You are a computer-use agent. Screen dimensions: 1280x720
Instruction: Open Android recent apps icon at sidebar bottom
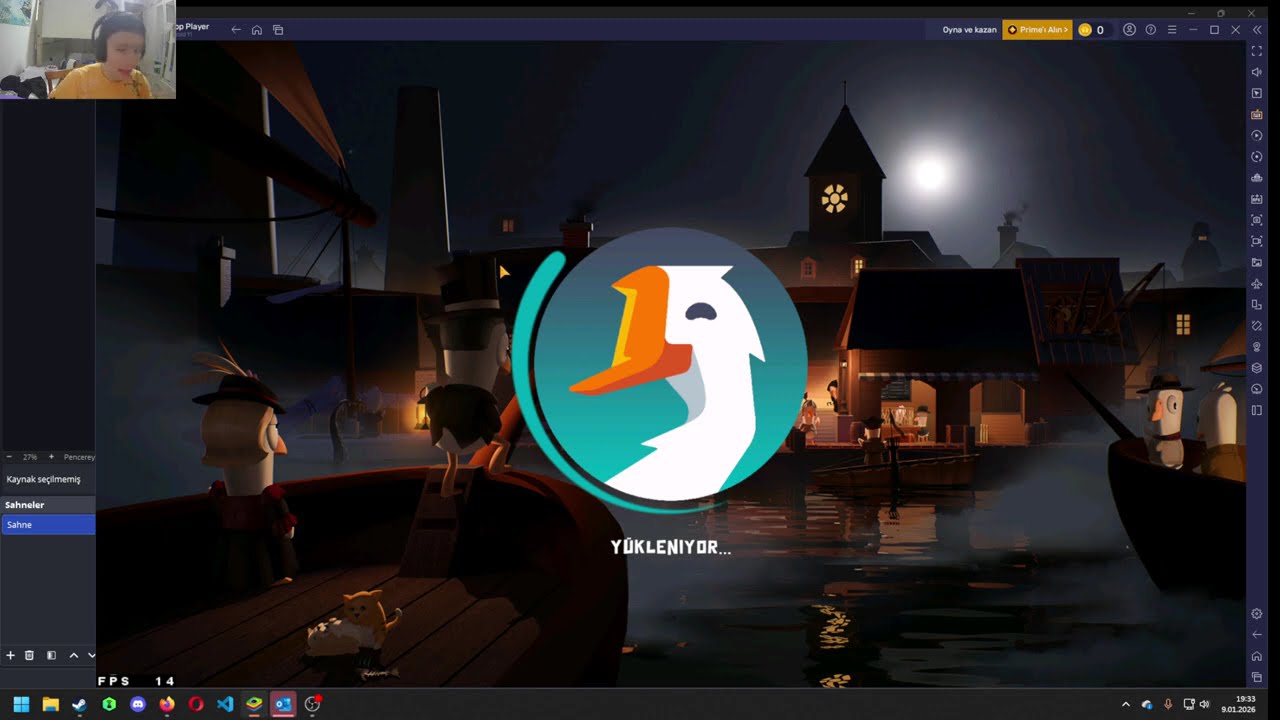[1257, 677]
